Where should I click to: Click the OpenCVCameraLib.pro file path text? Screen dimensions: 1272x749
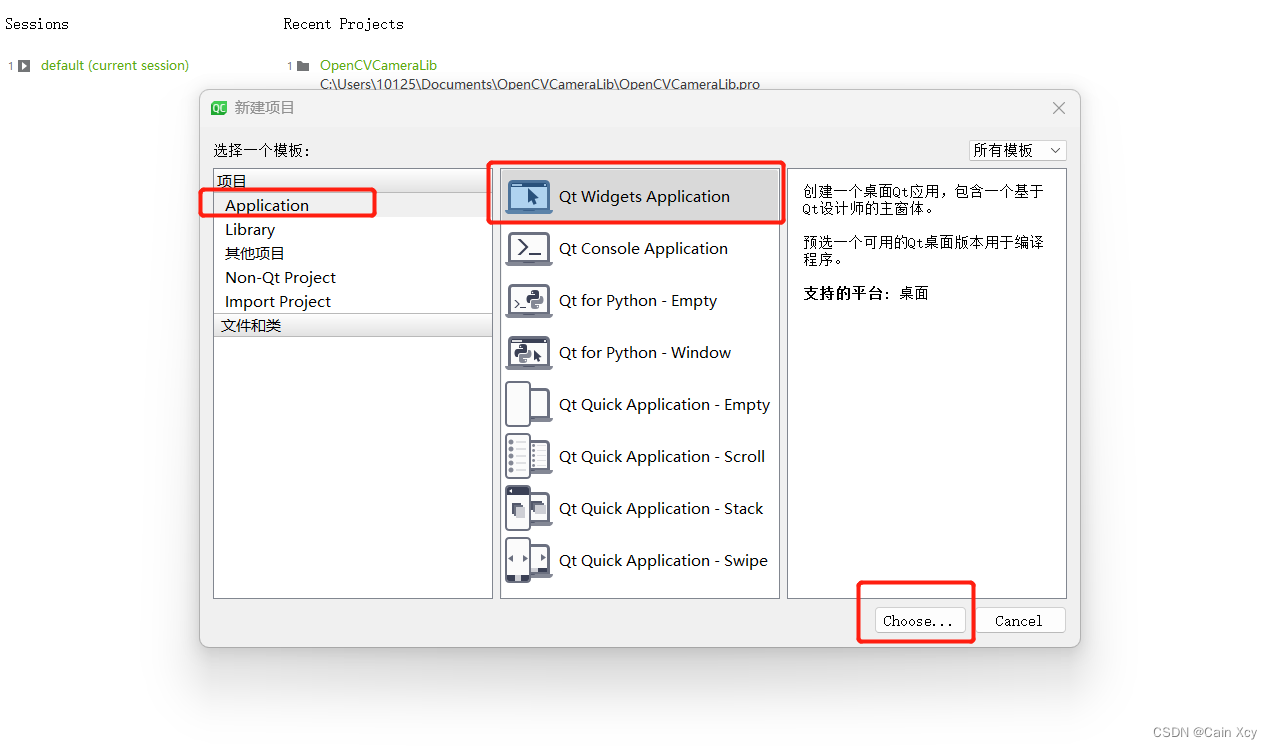(540, 84)
